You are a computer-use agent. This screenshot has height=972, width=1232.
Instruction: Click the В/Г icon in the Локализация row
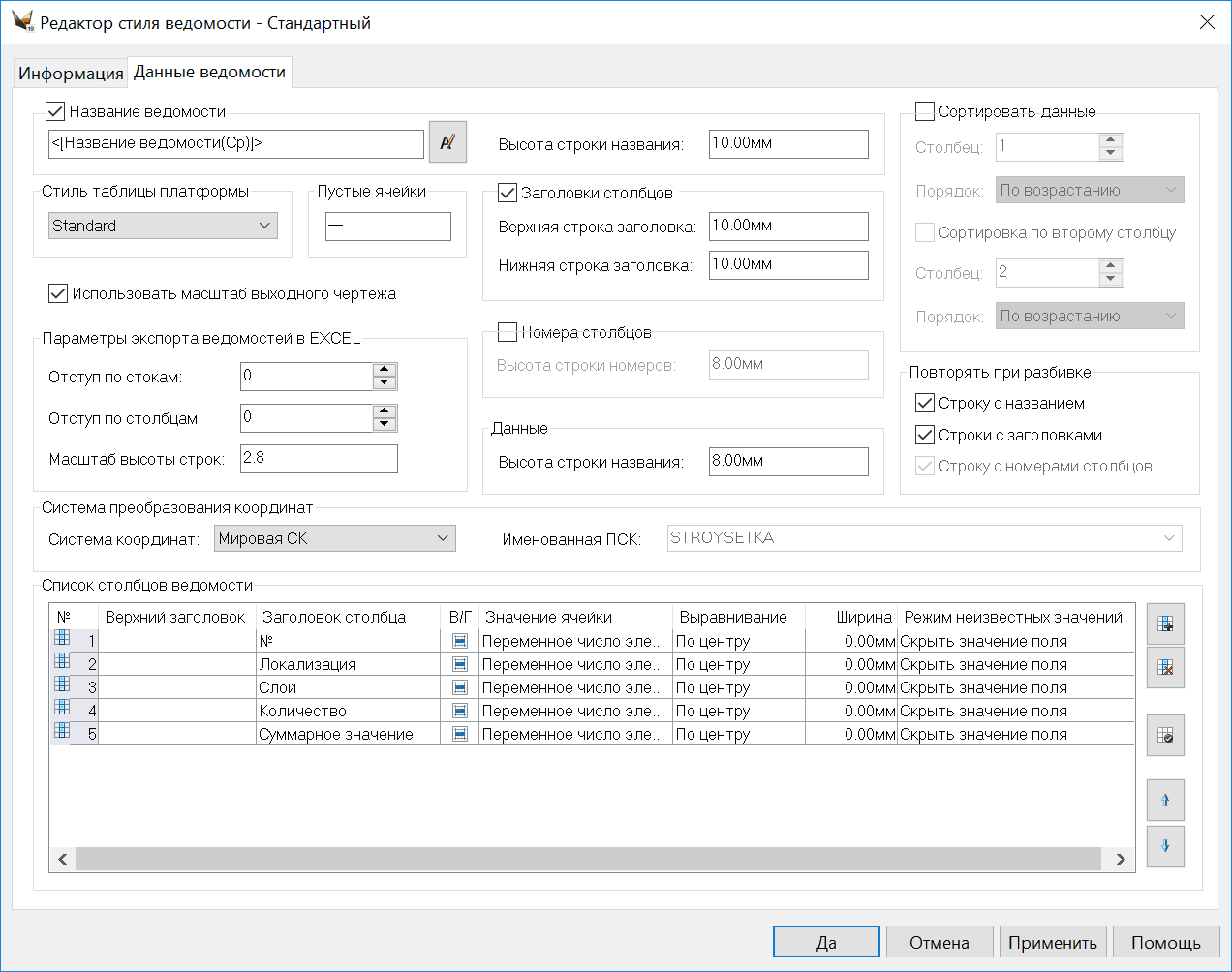(460, 664)
